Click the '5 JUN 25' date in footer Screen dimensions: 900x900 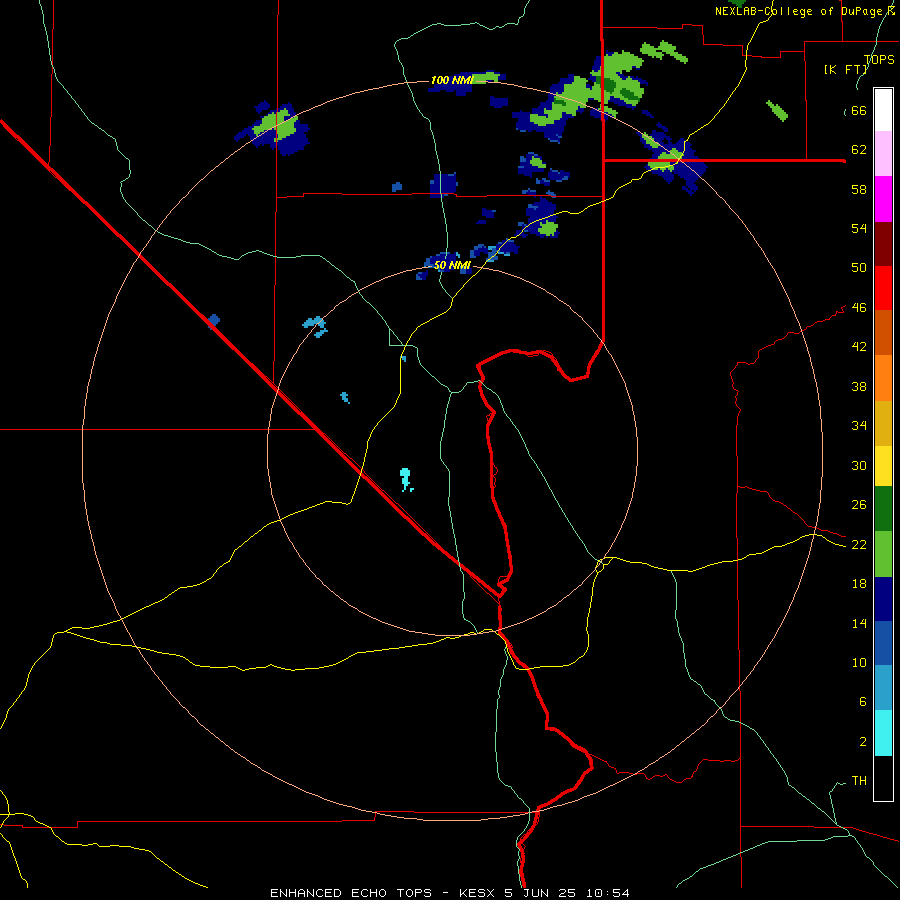pos(542,893)
